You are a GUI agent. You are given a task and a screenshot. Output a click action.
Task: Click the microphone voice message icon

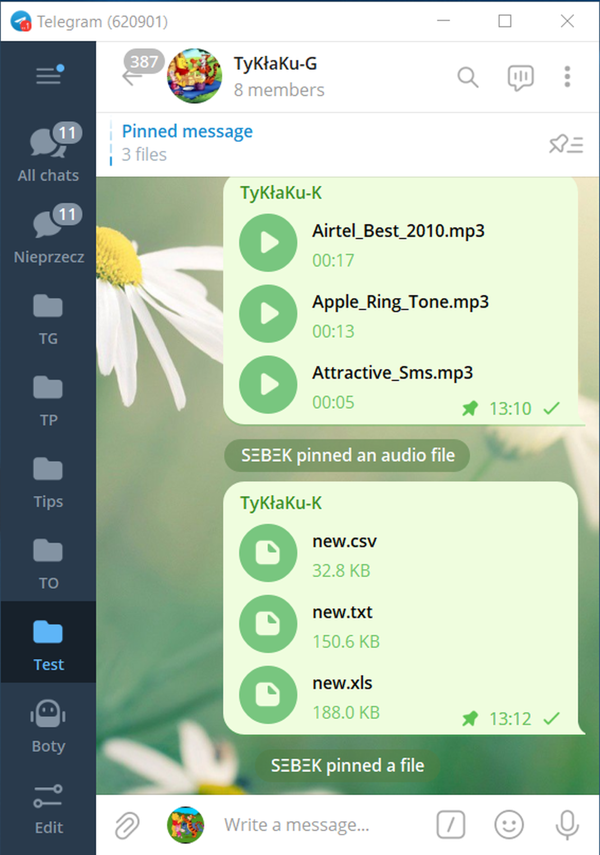click(x=567, y=825)
